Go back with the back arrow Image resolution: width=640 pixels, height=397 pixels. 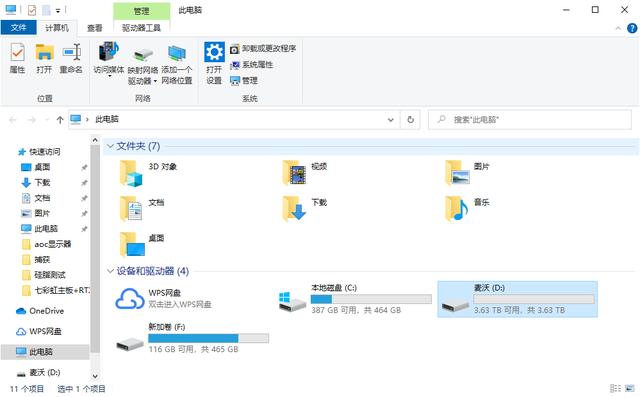pos(13,120)
